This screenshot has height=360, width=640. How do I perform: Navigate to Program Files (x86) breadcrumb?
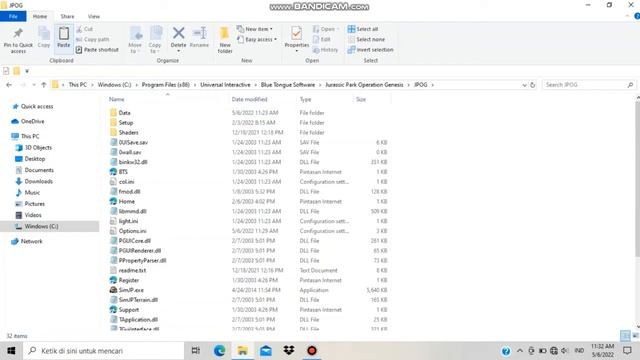pos(166,85)
